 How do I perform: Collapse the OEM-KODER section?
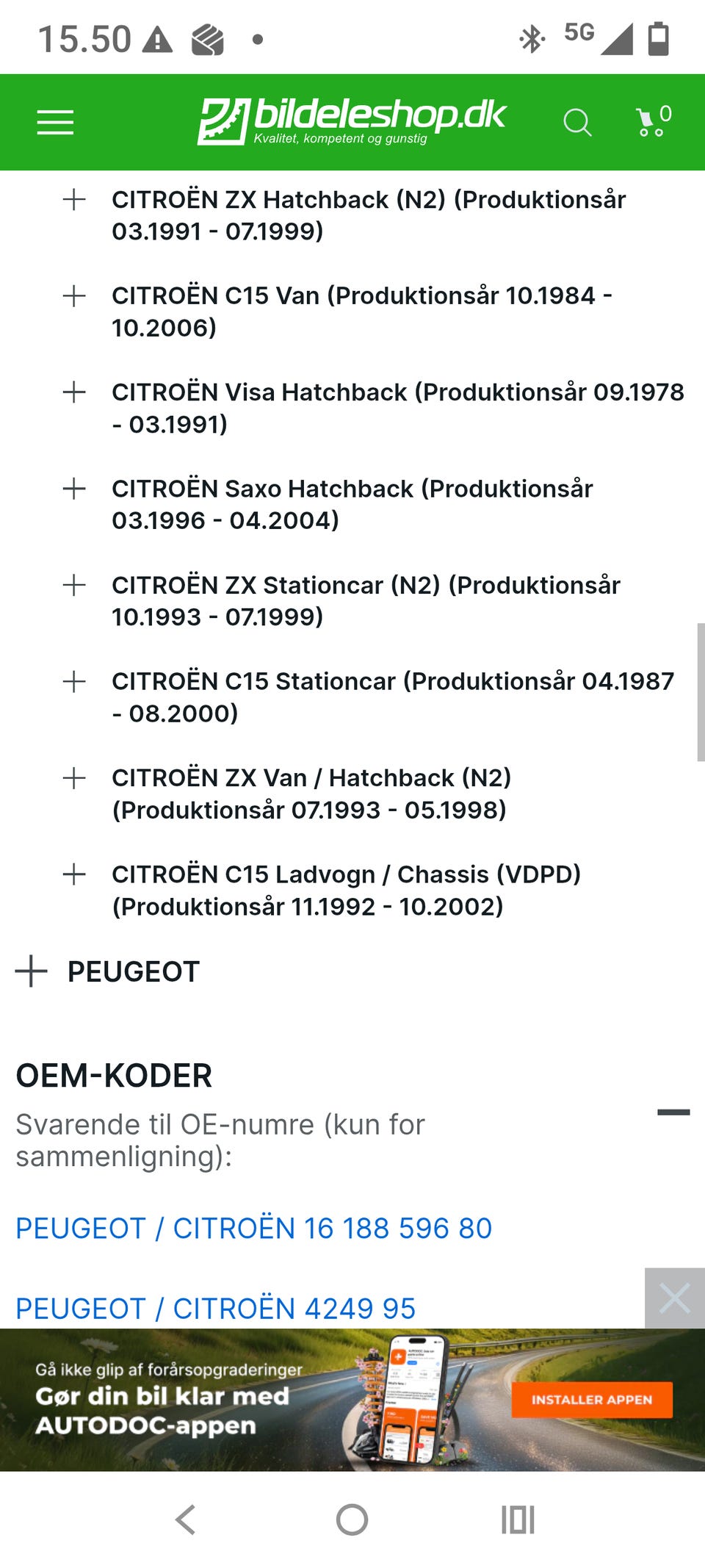673,1112
